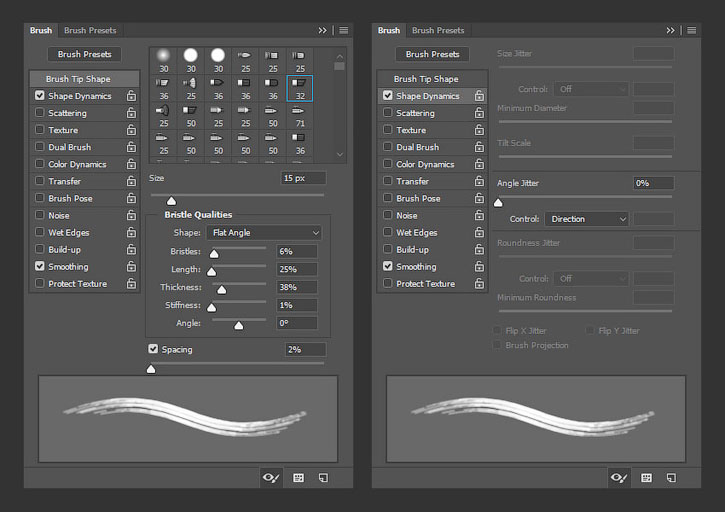
Task: Open Brush Pose settings in left panel
Action: [70, 198]
